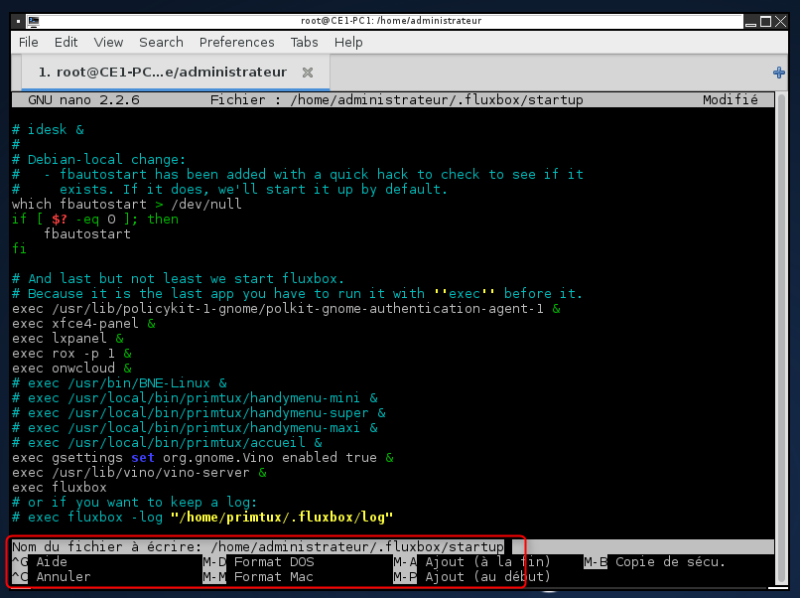This screenshot has width=800, height=598.
Task: Click the '^C Annuler' shortcut
Action: [x=52, y=577]
